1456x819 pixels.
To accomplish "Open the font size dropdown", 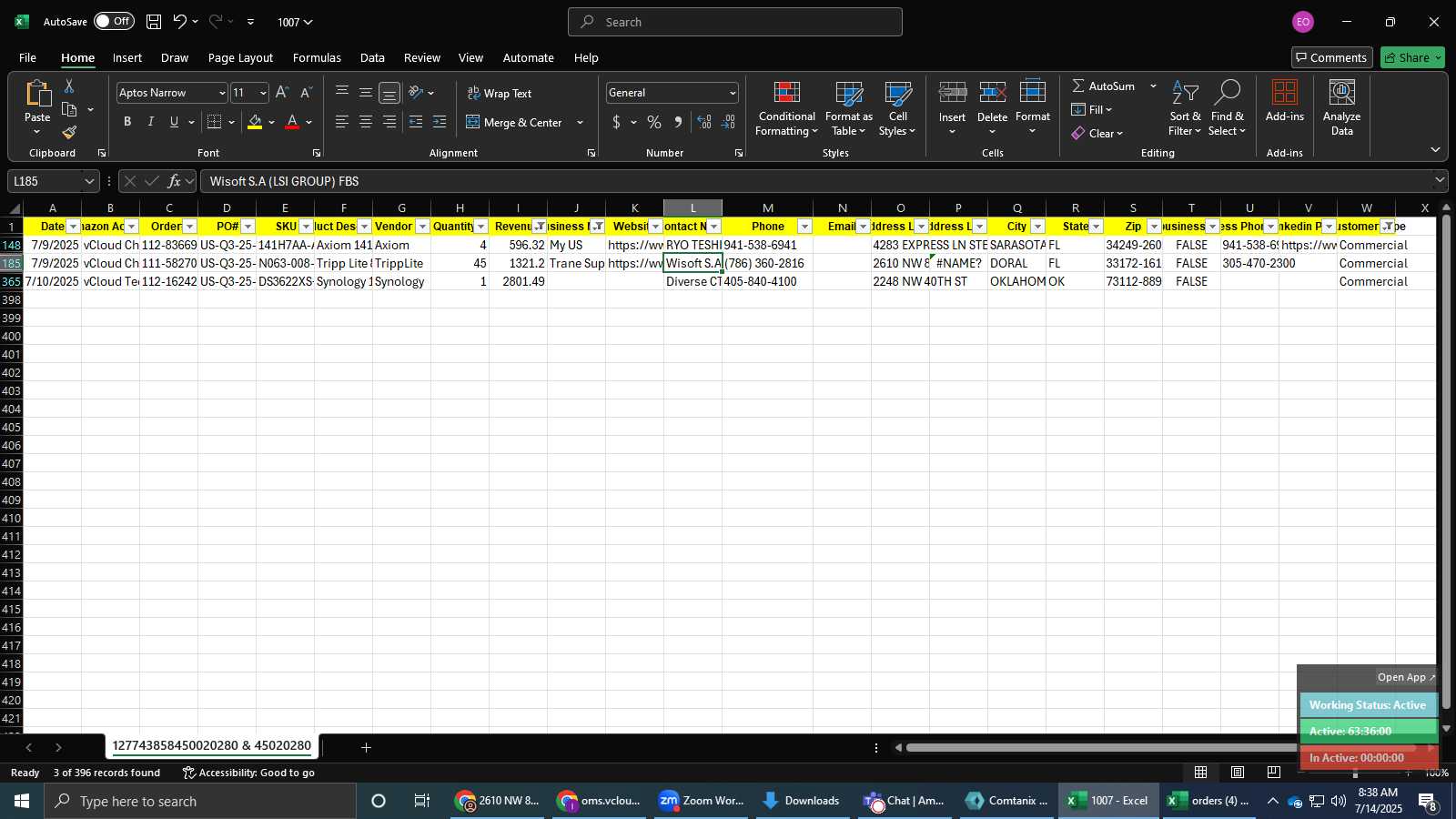I will (263, 93).
